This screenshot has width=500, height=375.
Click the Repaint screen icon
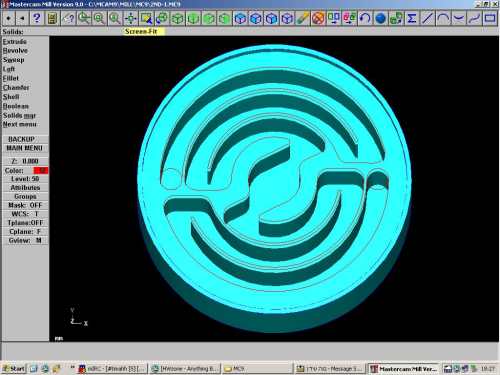pyautogui.click(x=146, y=18)
